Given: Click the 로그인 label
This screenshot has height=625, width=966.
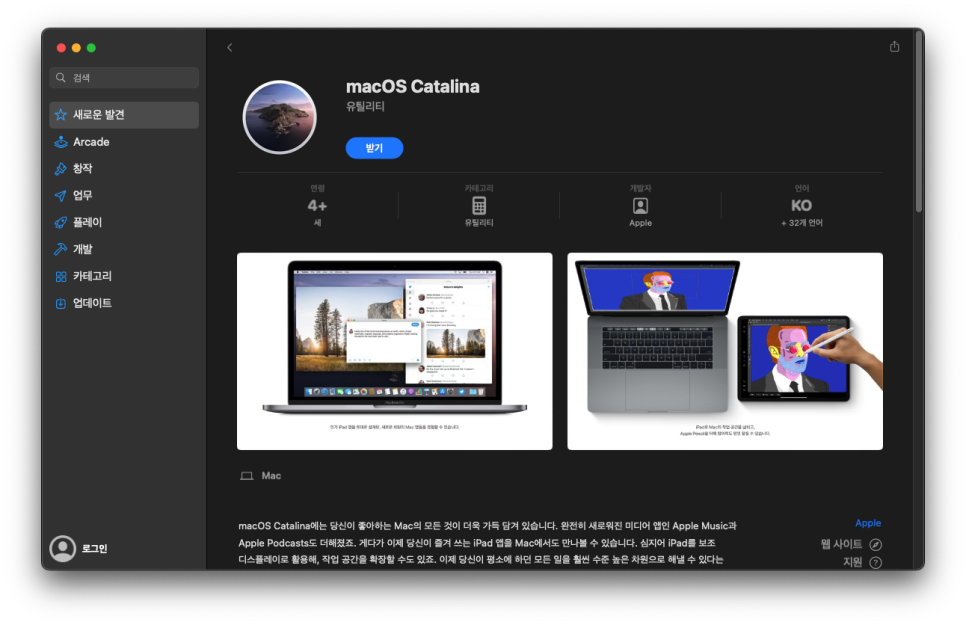Looking at the screenshot, I should 94,549.
